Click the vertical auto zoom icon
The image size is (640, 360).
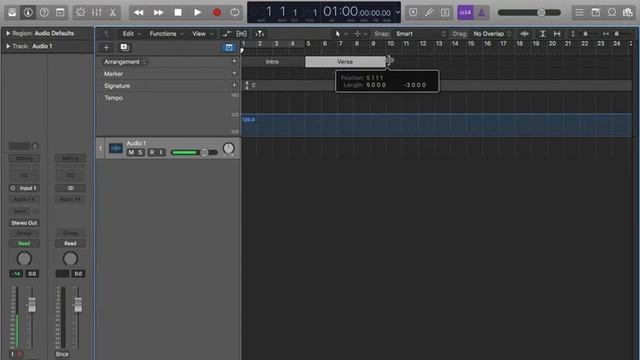(542, 34)
